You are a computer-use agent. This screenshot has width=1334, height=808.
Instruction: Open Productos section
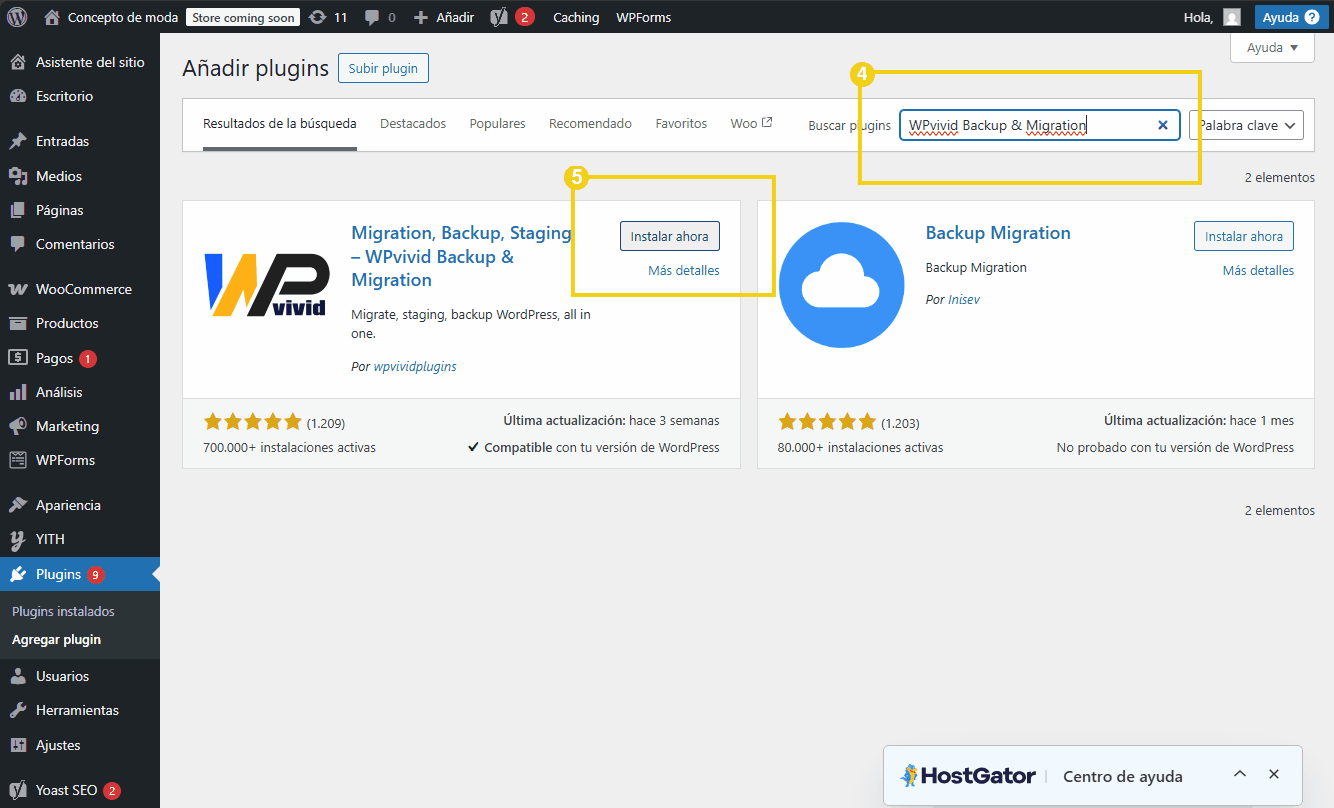click(80, 323)
